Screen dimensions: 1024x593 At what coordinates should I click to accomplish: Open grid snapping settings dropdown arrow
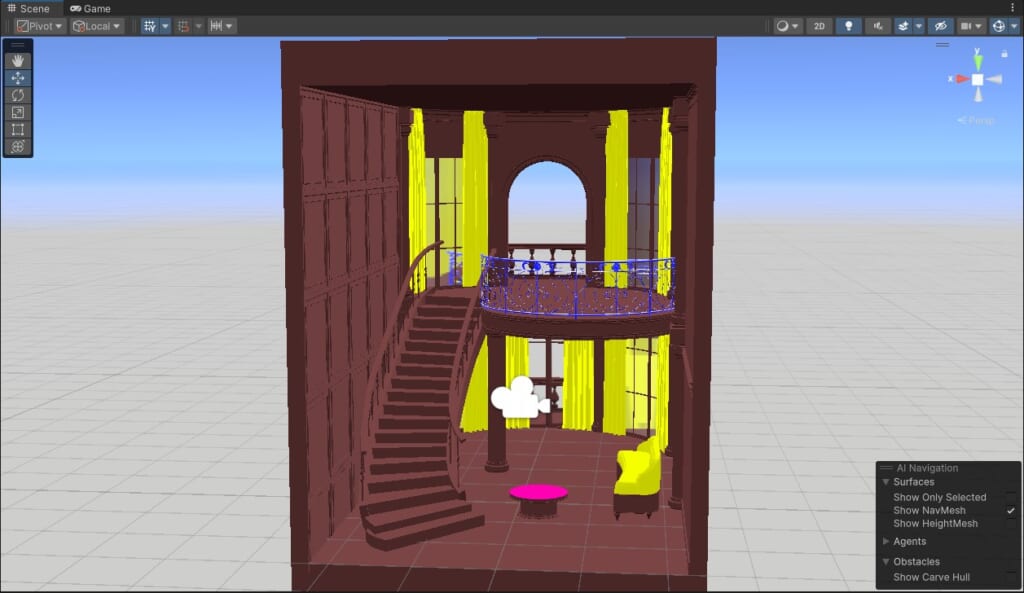198,26
